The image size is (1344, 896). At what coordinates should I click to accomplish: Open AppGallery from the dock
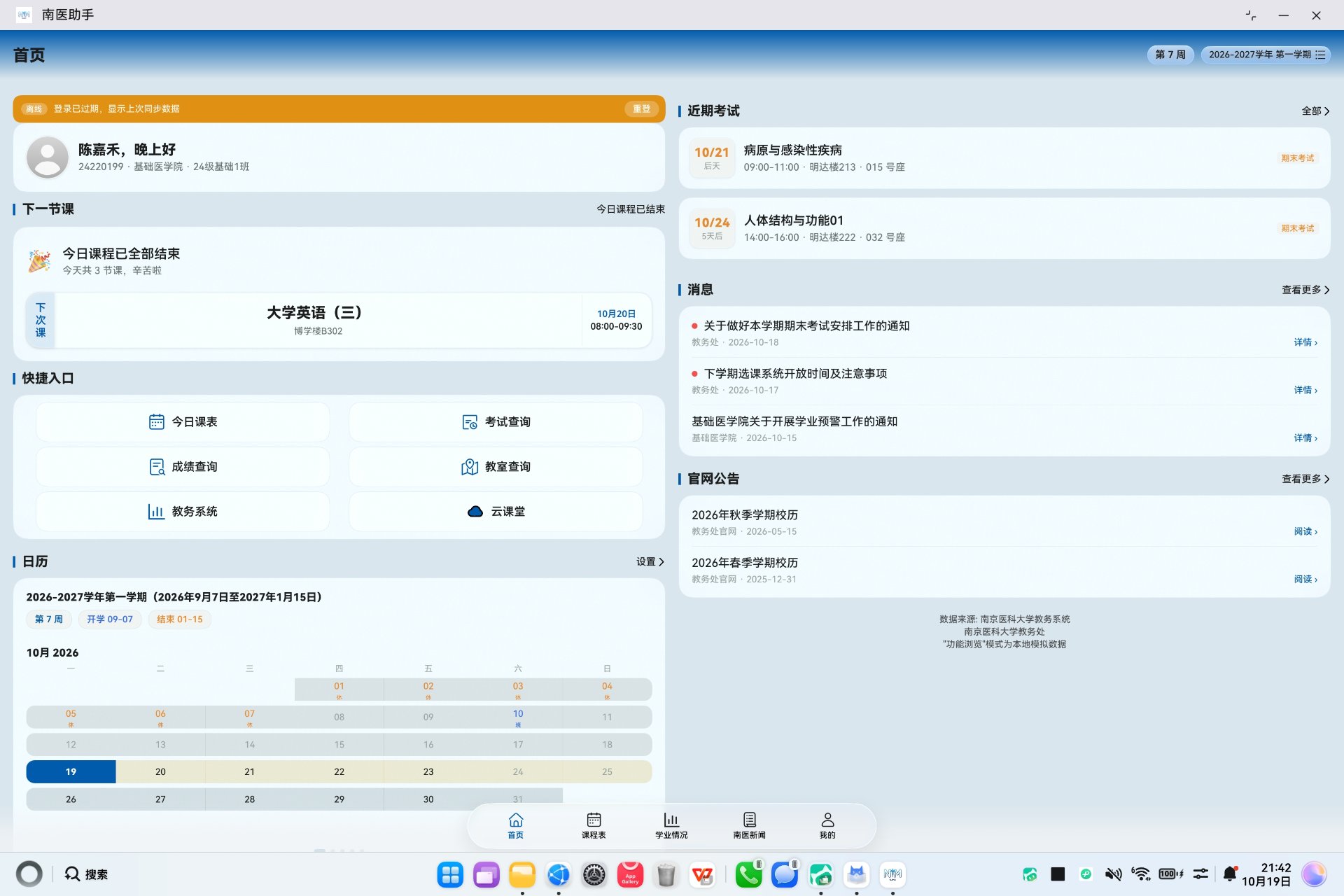pyautogui.click(x=630, y=875)
